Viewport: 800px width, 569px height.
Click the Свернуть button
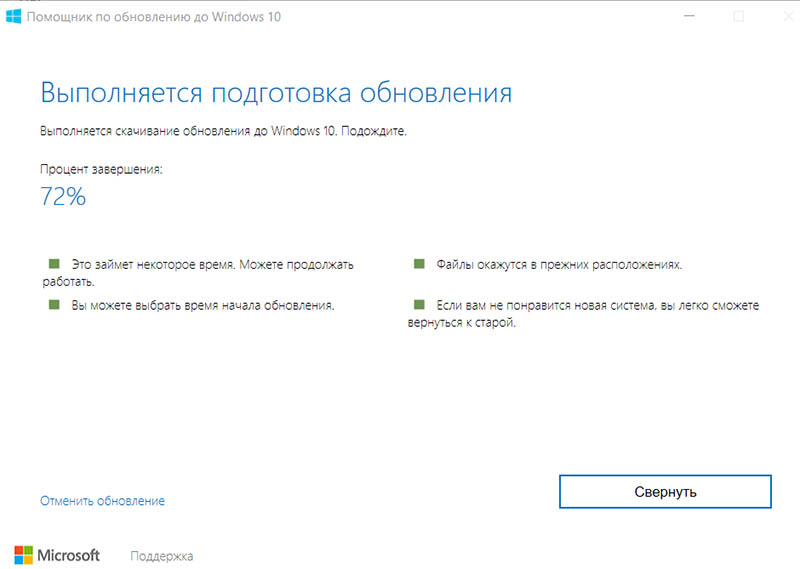(x=665, y=491)
